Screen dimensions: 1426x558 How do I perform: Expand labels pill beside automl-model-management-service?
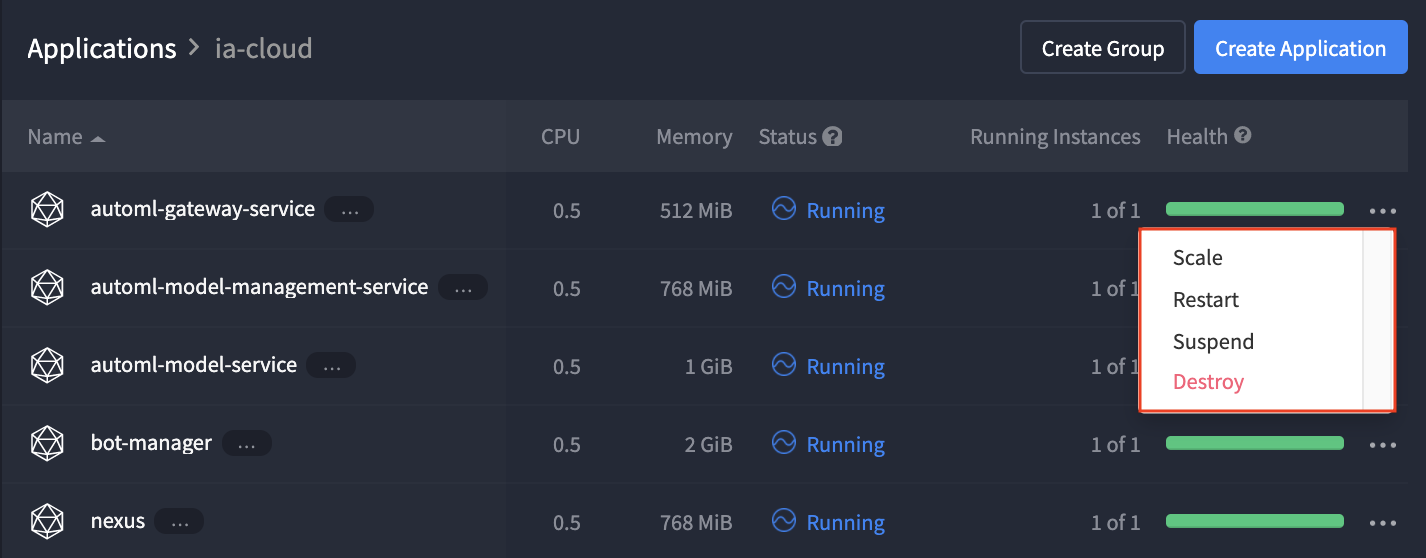(x=463, y=288)
